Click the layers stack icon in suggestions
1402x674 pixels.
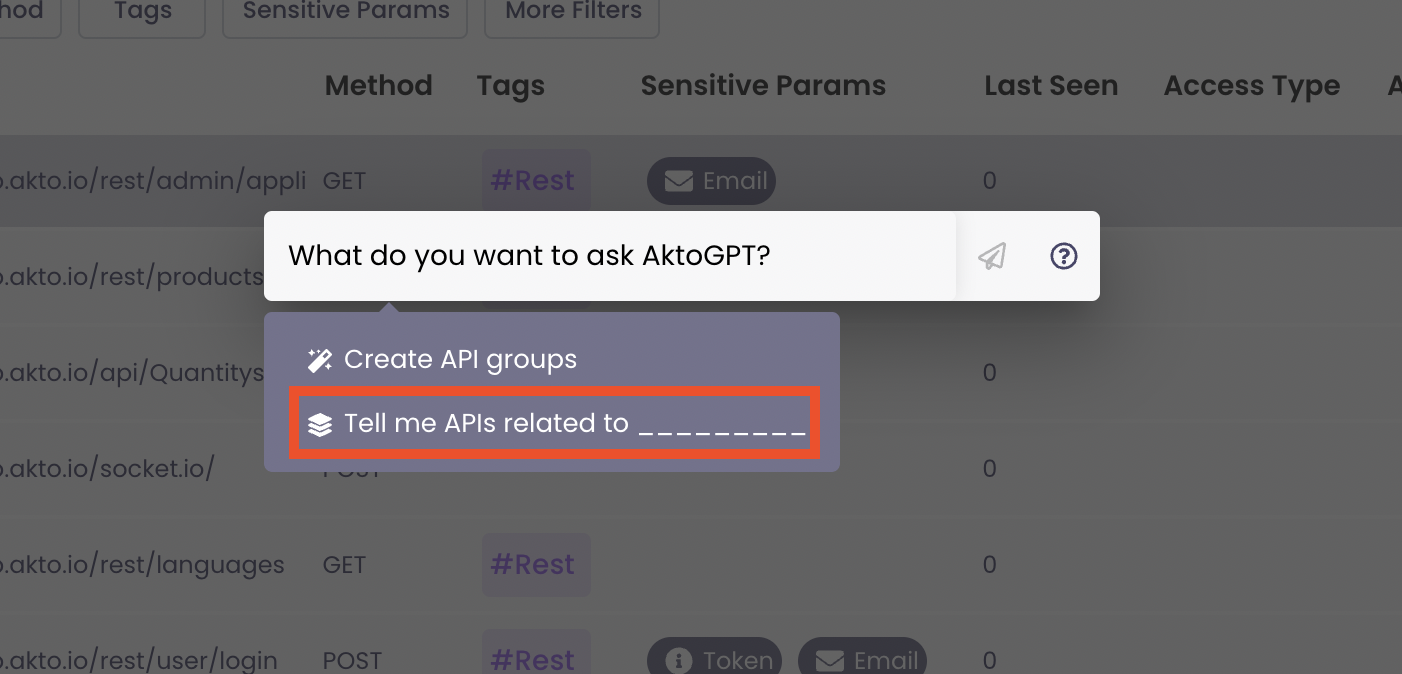(x=319, y=425)
